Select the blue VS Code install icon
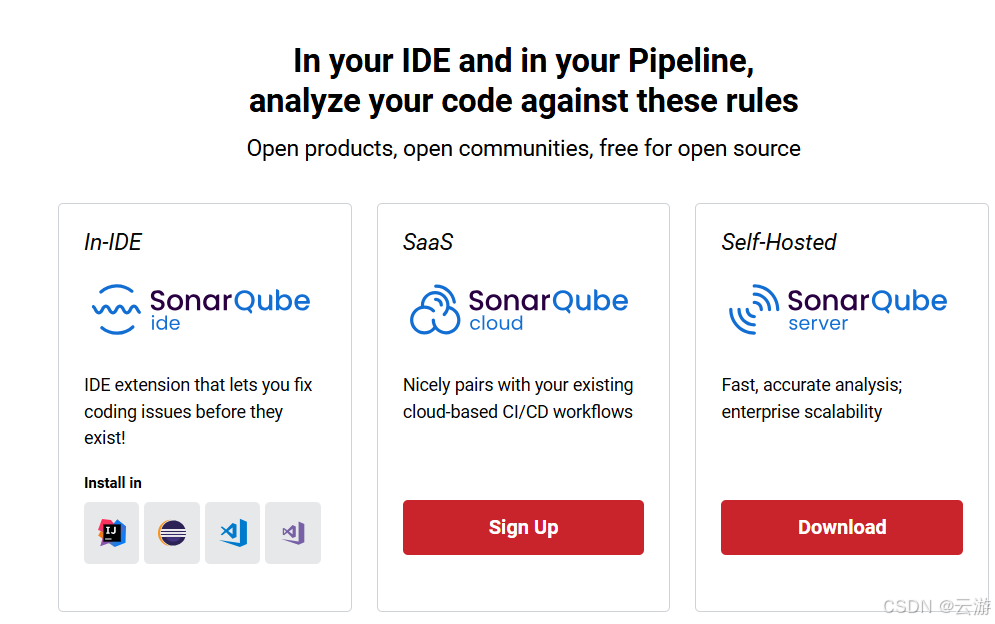 pos(232,533)
